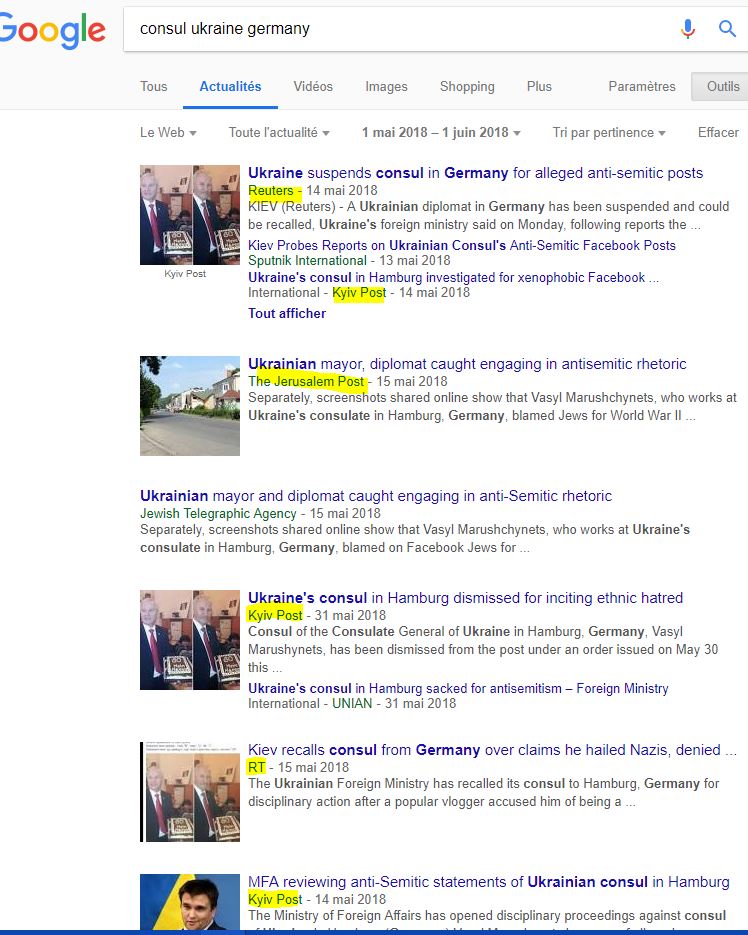The image size is (748, 935).
Task: Open the 1 mai 2018 – 1 juin 2018 date dropdown
Action: click(x=441, y=132)
